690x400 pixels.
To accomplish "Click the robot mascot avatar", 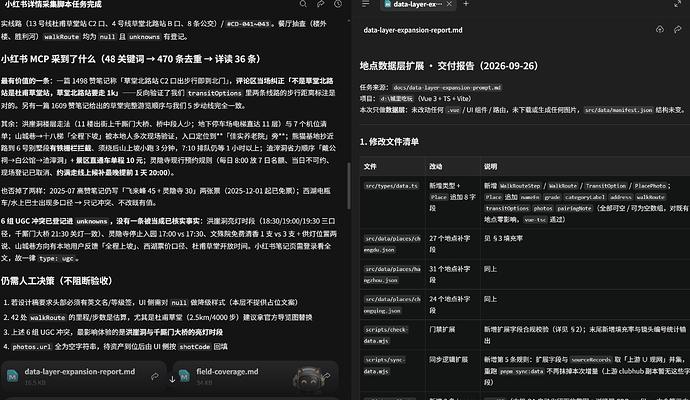I will tap(308, 379).
